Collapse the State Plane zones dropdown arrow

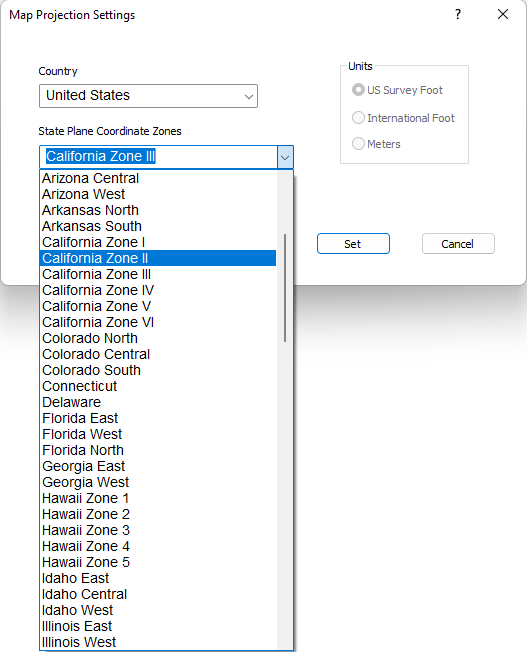pyautogui.click(x=285, y=157)
